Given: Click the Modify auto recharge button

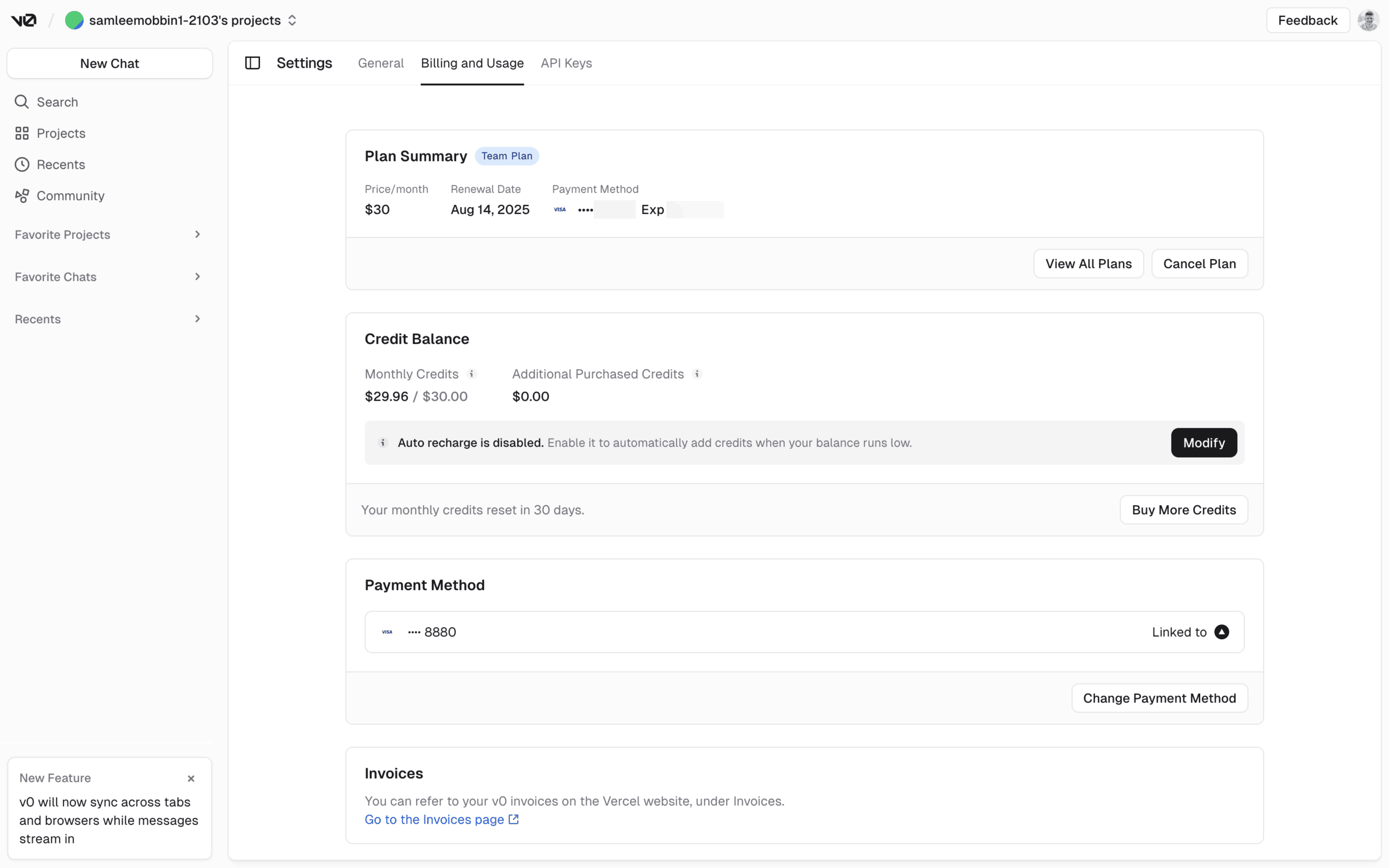Looking at the screenshot, I should tap(1203, 443).
